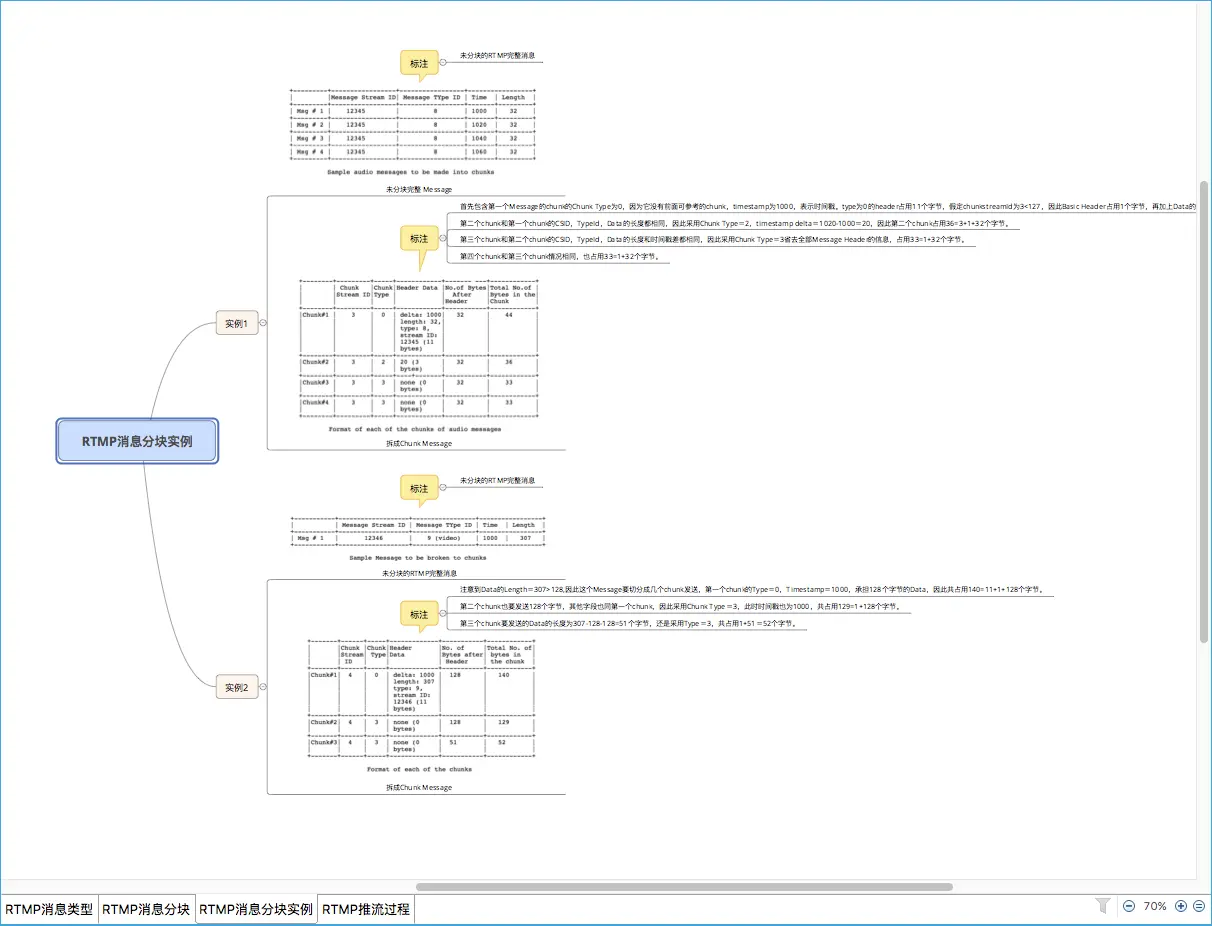Image resolution: width=1212 pixels, height=926 pixels.
Task: Switch to the RTMP消息类型 sheet tab
Action: click(49, 910)
